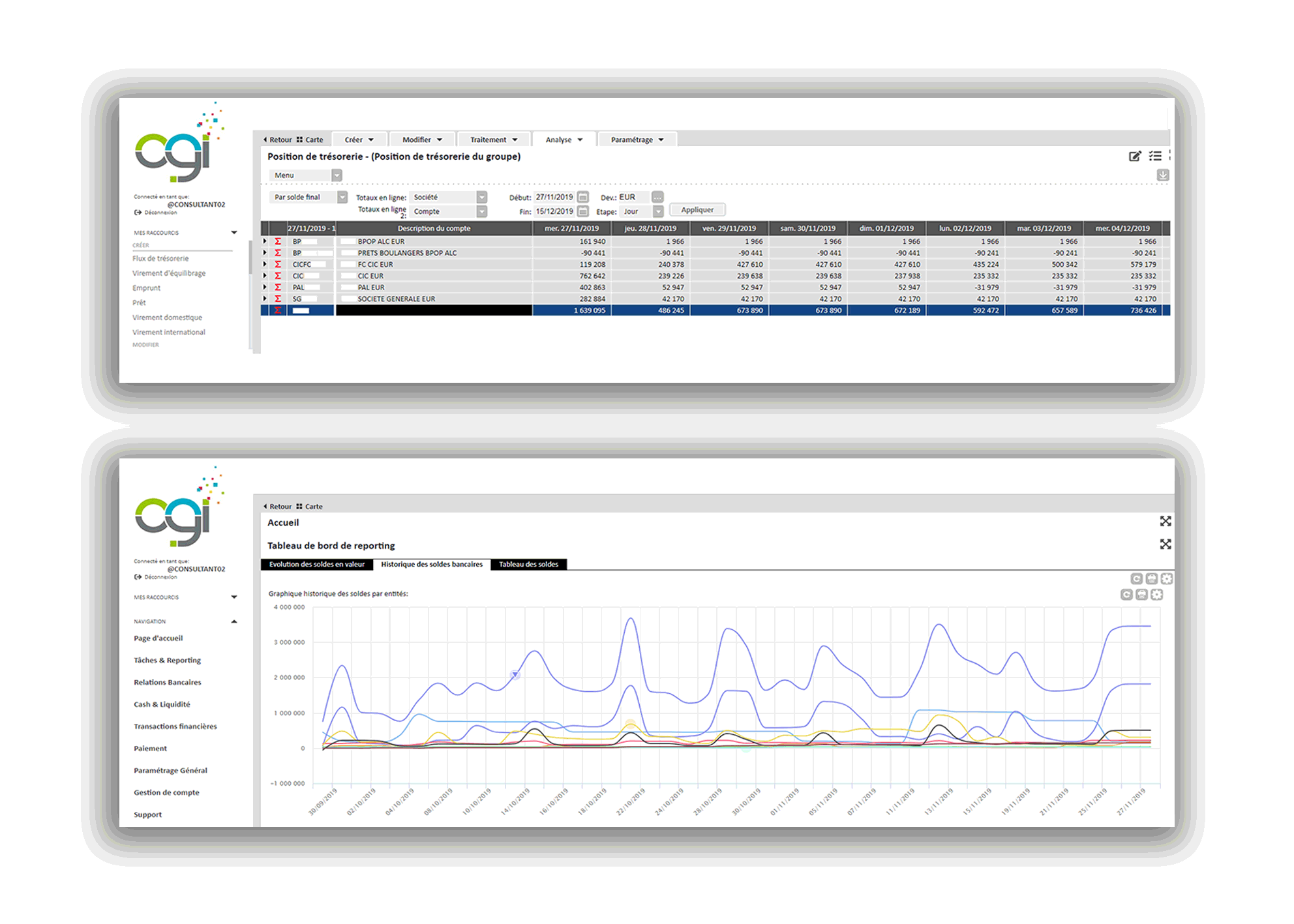Click the Déconnexion icon in the Accueil screen sidebar
The image size is (1294, 924).
[138, 577]
